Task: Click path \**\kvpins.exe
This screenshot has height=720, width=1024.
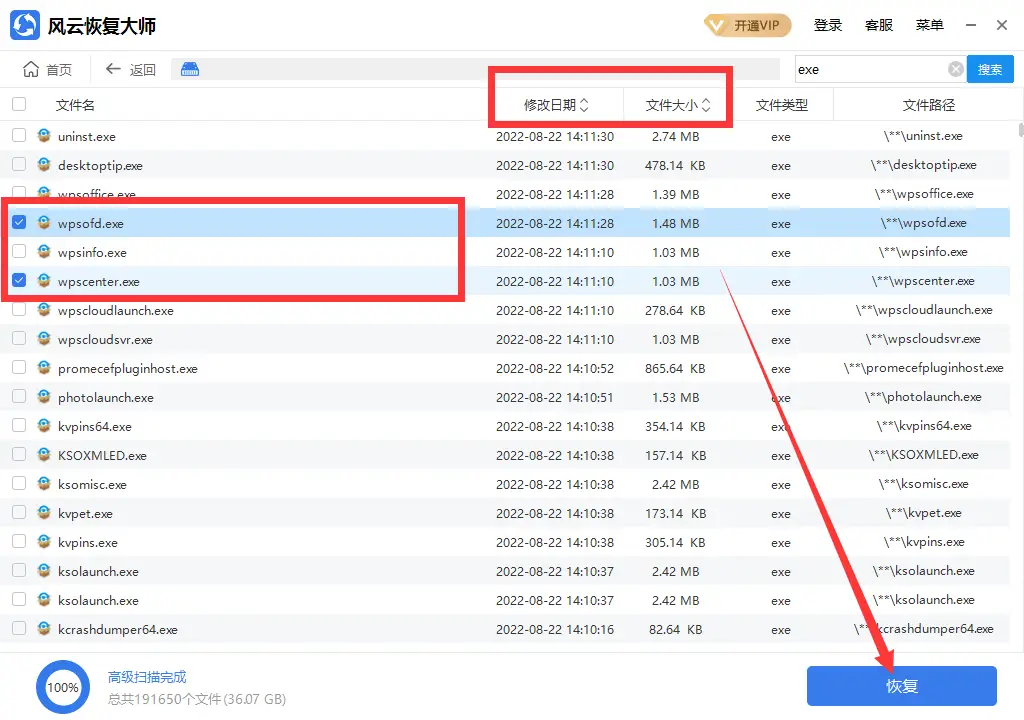Action: tap(923, 542)
